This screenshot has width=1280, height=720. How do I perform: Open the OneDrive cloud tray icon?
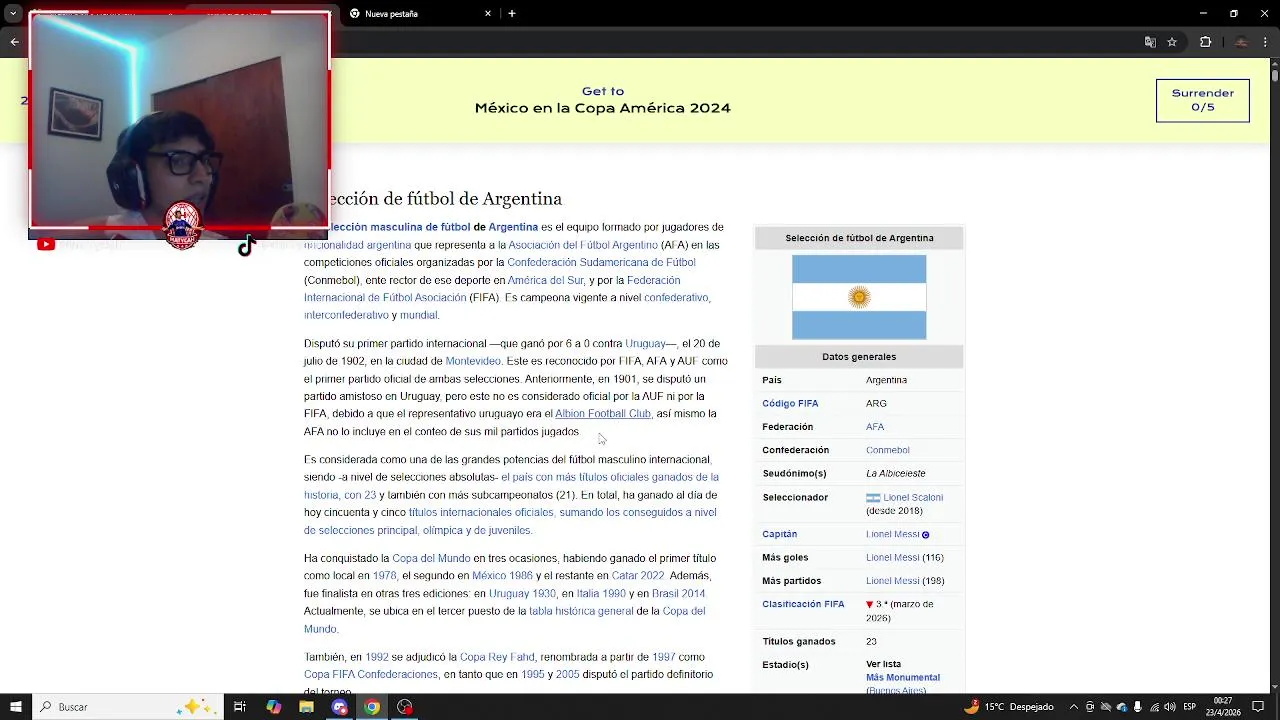point(1122,707)
